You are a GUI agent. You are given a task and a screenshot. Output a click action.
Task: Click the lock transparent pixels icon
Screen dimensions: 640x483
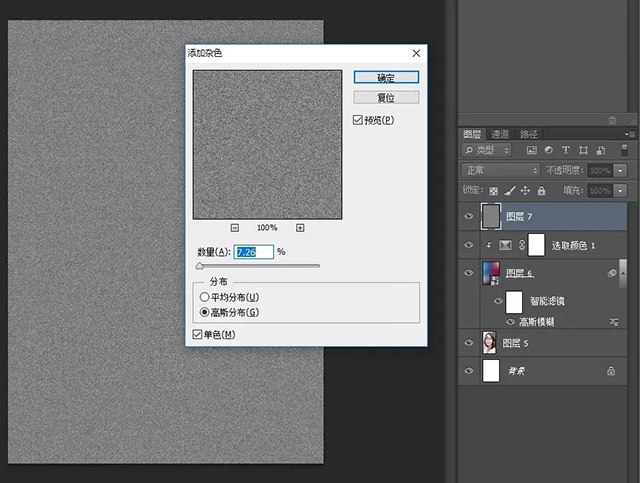pos(493,190)
